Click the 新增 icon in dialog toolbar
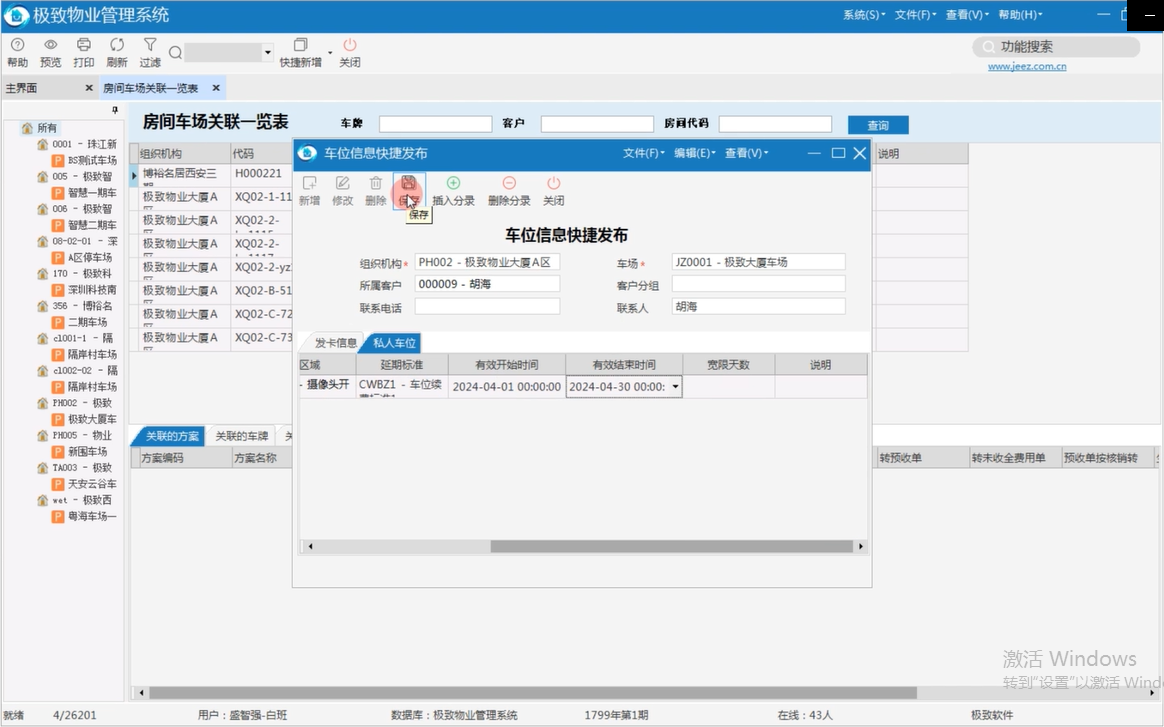 (x=309, y=184)
